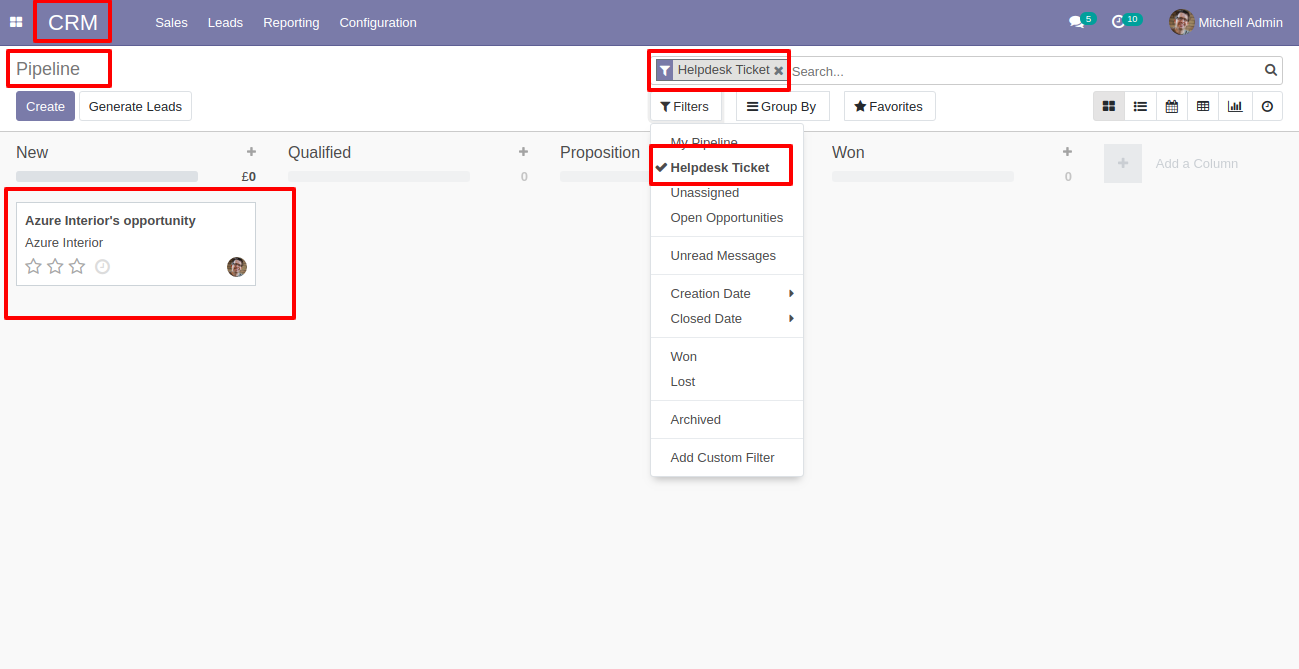Open the Sales menu
The image size is (1299, 669).
coord(171,22)
